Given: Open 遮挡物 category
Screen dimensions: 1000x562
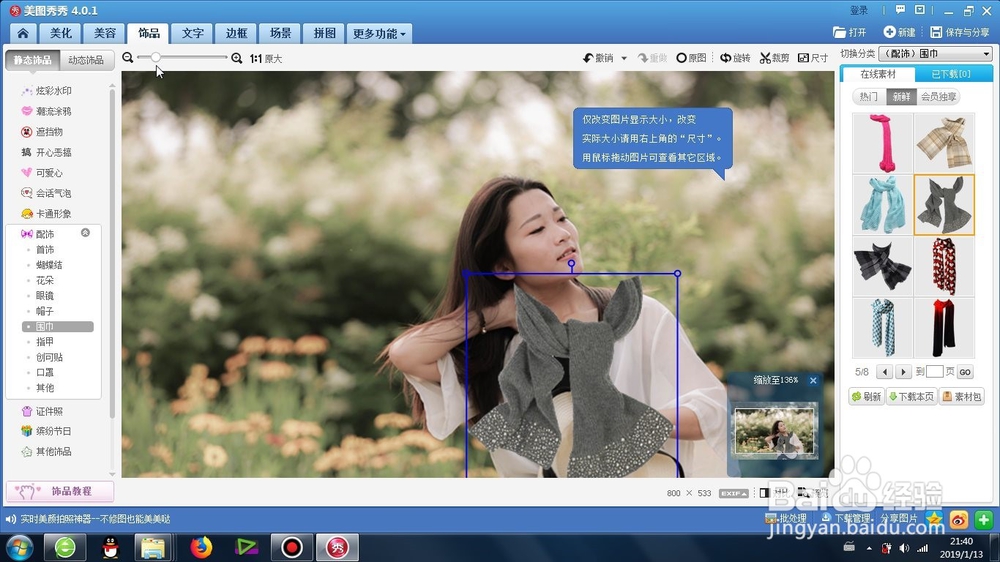Looking at the screenshot, I should click(x=42, y=131).
